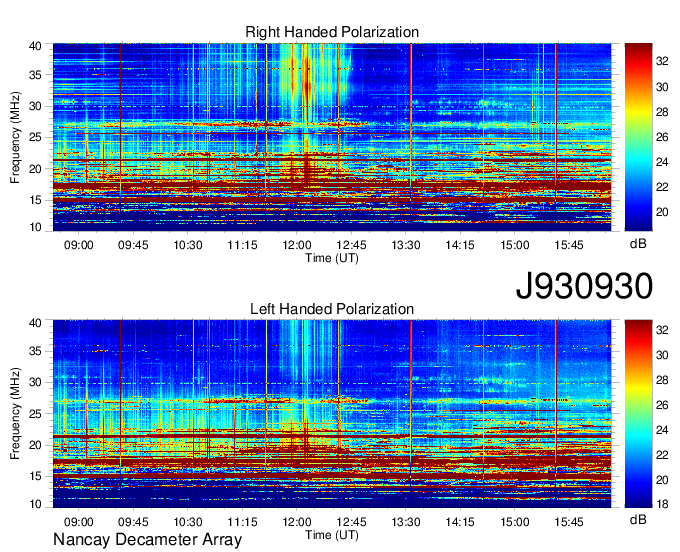Click the 12:00 time tick under the top plot
680x552 pixels.
point(297,245)
